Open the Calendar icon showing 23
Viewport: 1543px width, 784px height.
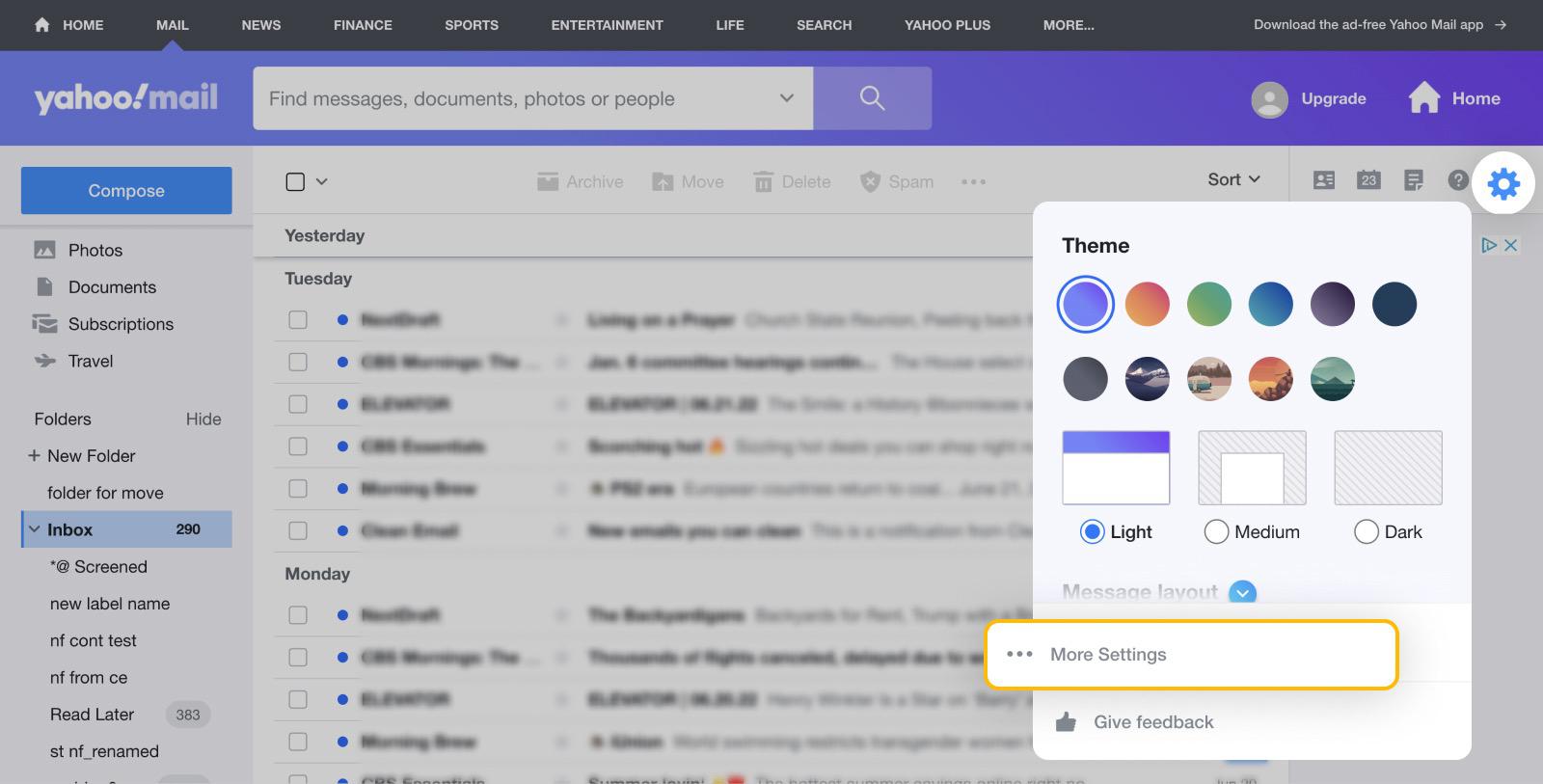click(x=1368, y=179)
